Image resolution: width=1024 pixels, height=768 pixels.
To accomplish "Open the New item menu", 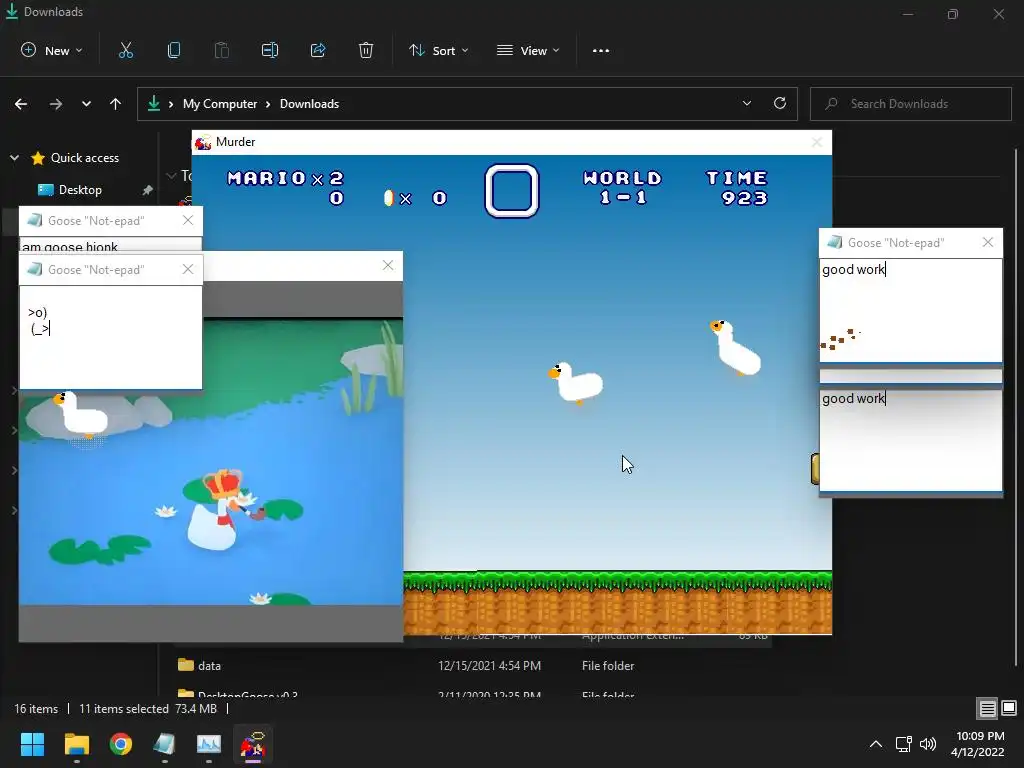I will tap(52, 50).
